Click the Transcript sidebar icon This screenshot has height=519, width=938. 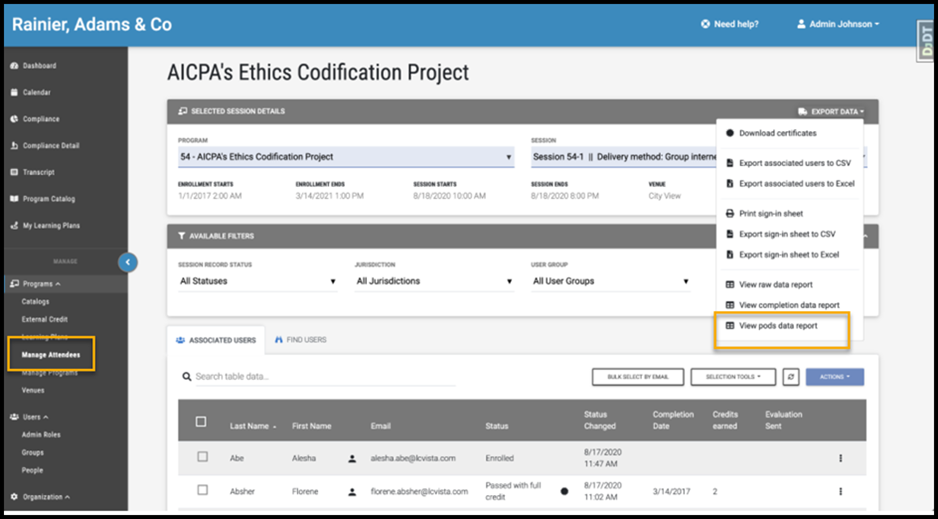click(x=14, y=172)
